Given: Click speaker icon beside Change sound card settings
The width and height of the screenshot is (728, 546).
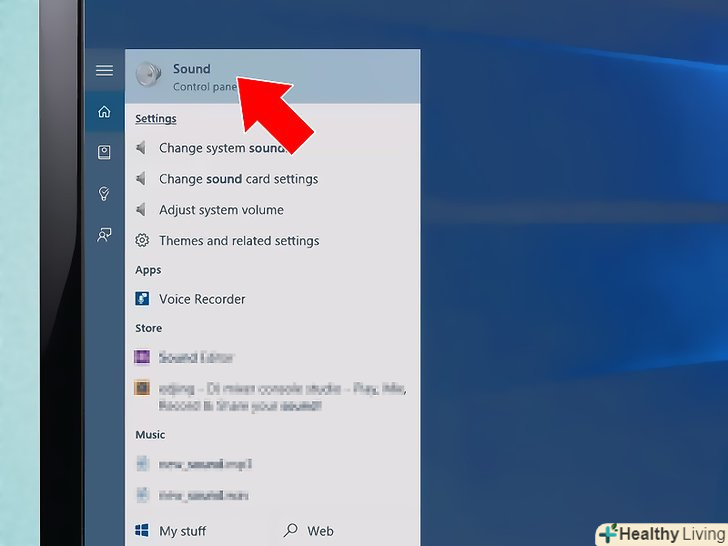Looking at the screenshot, I should (141, 179).
